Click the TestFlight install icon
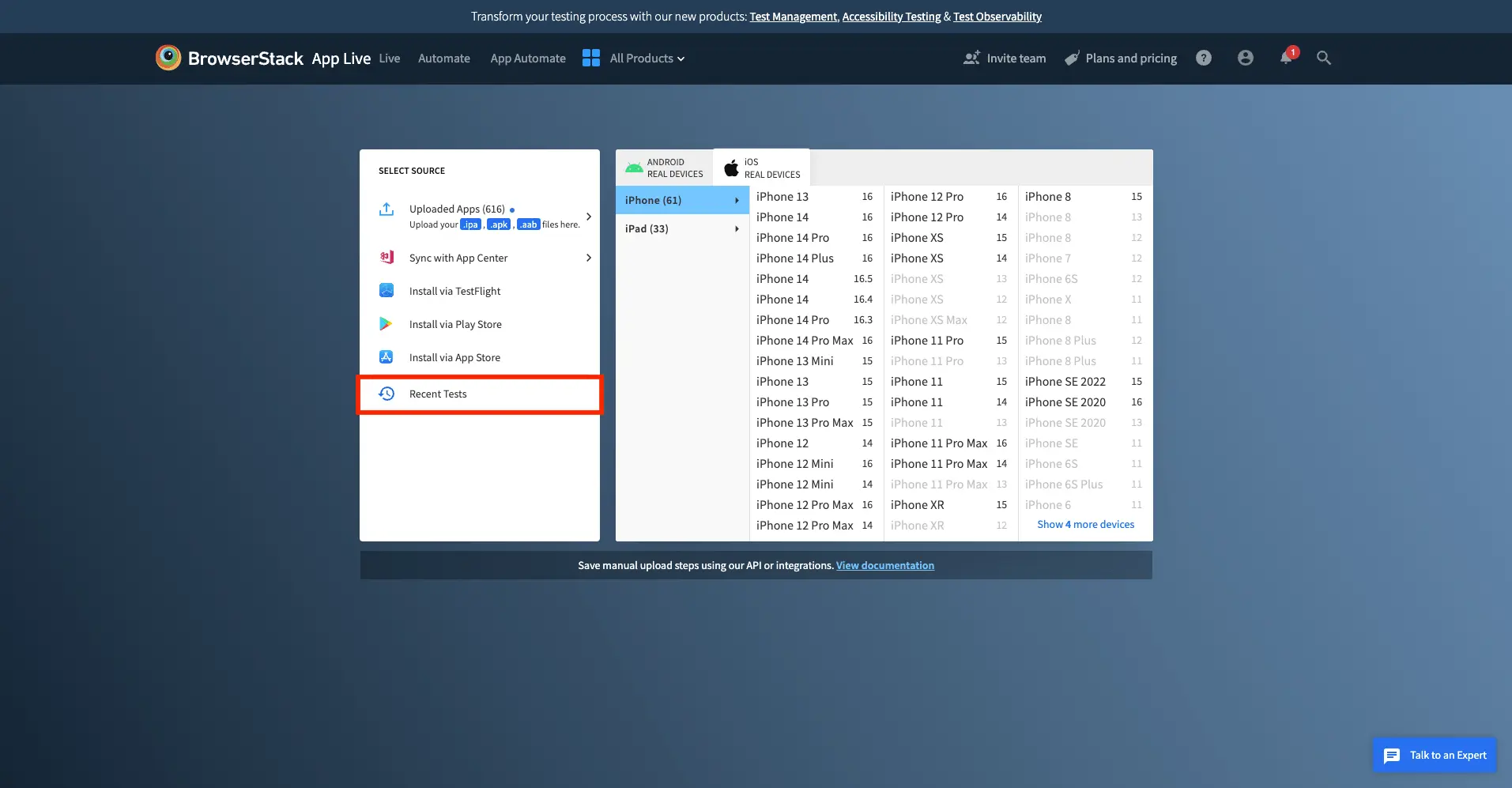Image resolution: width=1512 pixels, height=788 pixels. click(386, 291)
